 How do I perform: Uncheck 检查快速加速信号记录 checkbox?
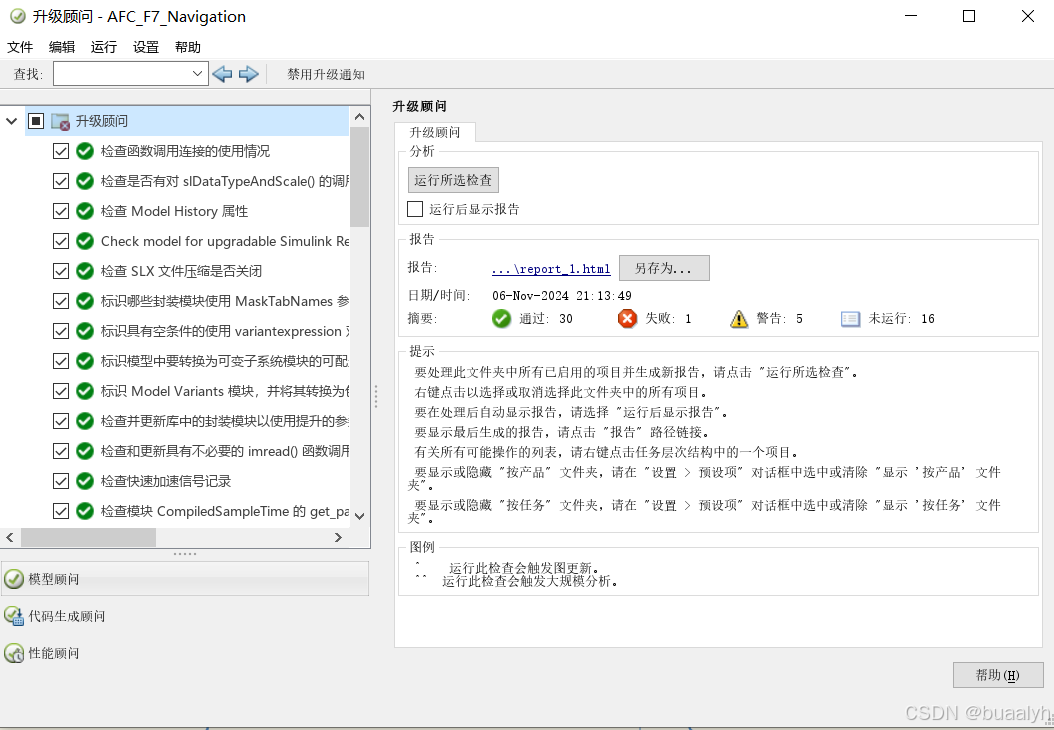(60, 481)
